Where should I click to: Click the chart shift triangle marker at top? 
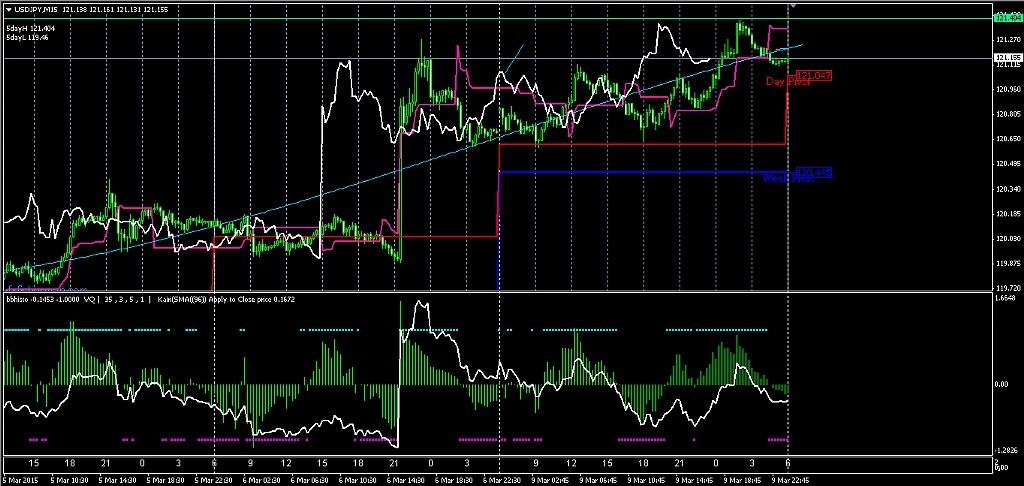[x=791, y=6]
